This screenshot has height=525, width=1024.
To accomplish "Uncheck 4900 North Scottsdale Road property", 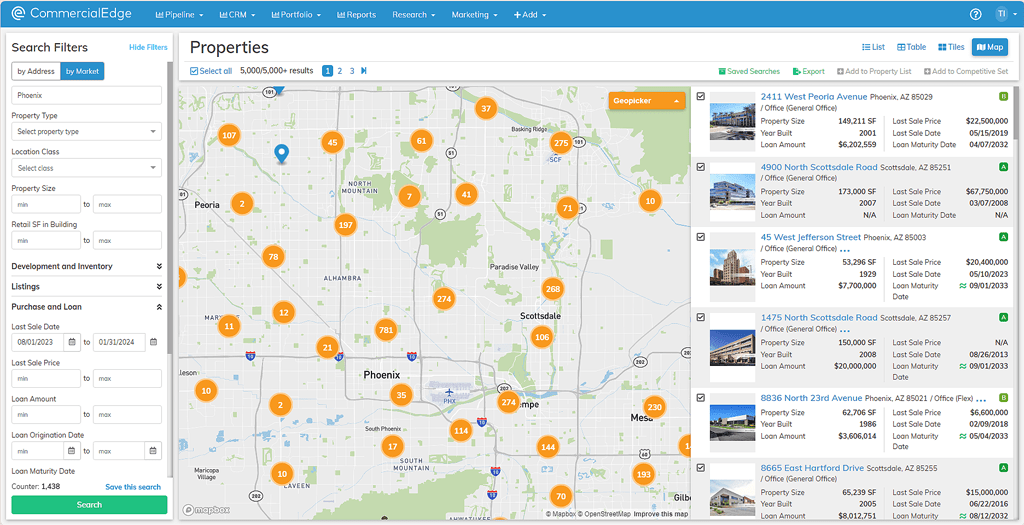I will pos(701,167).
